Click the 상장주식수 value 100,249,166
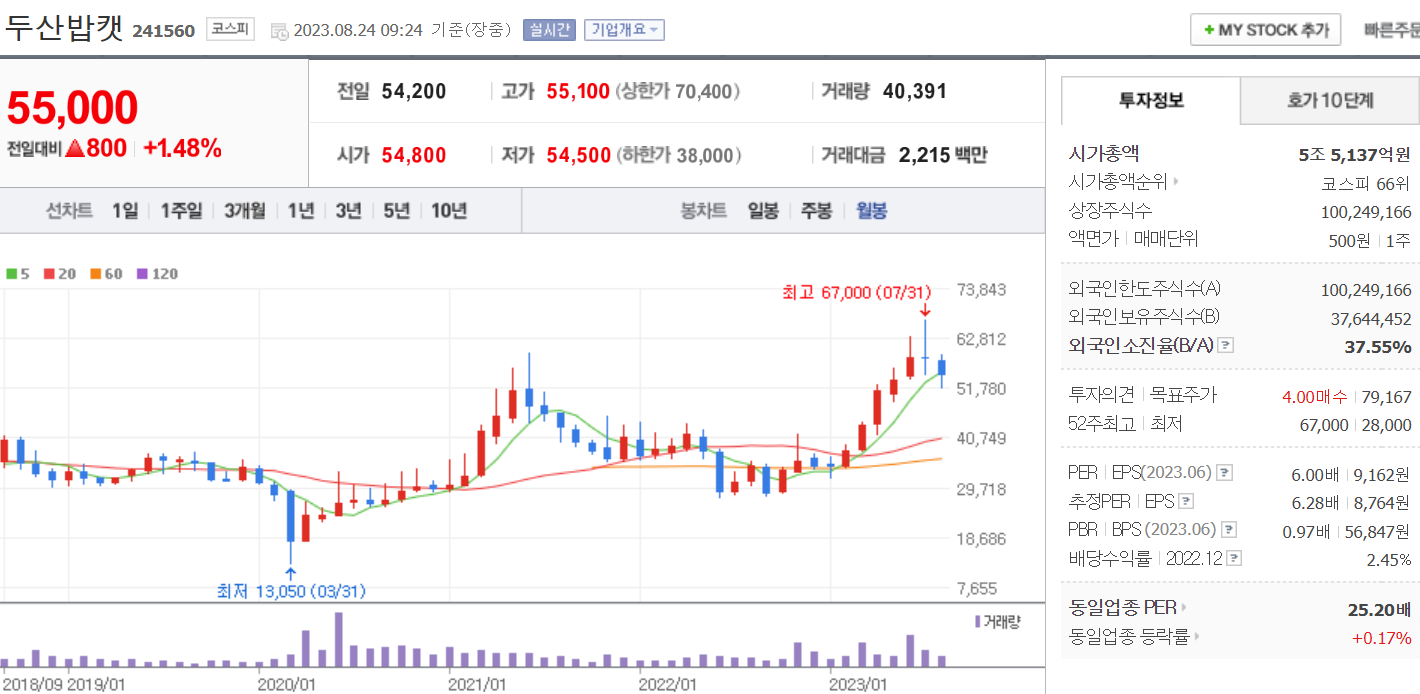This screenshot has width=1420, height=694. (1366, 212)
